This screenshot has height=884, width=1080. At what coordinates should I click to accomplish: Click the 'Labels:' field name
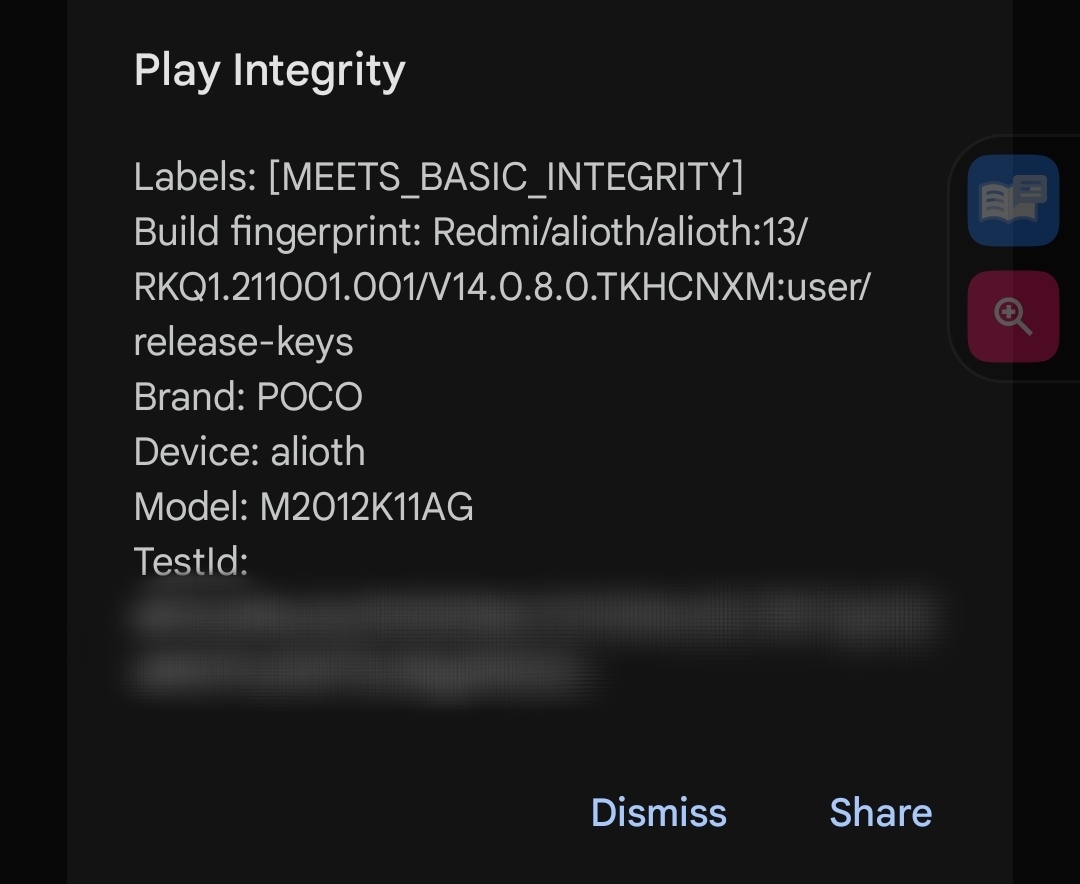click(195, 177)
